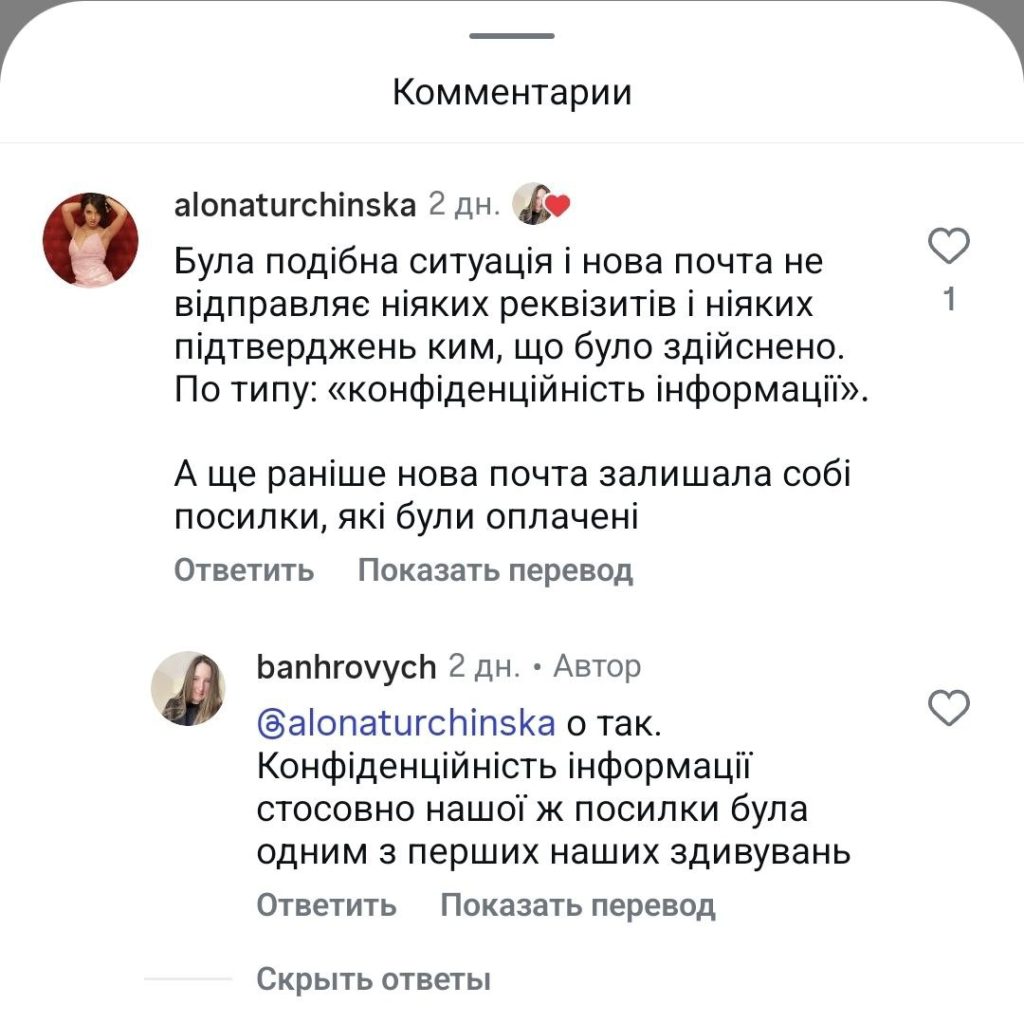This screenshot has height=1024, width=1024.
Task: Like the alonaturchinska comment with the heart
Action: (949, 245)
